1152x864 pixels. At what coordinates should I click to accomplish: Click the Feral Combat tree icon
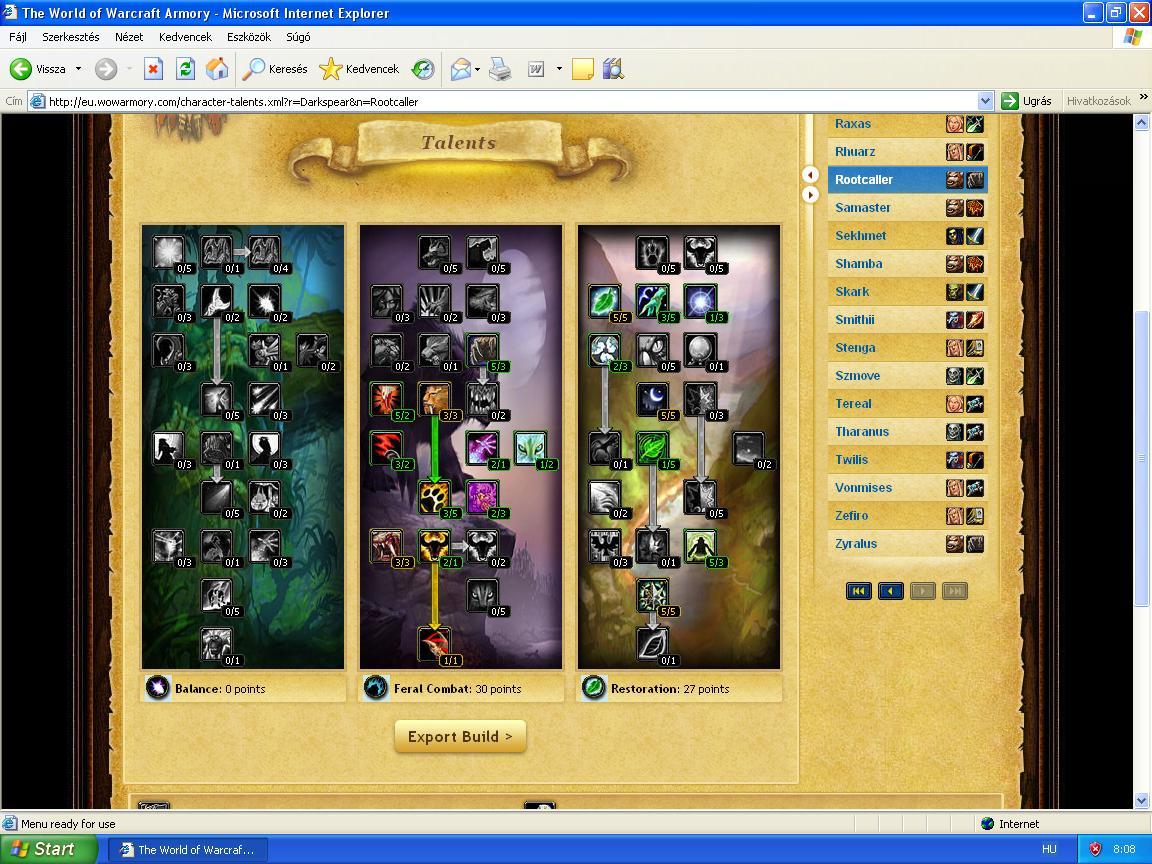click(x=376, y=688)
